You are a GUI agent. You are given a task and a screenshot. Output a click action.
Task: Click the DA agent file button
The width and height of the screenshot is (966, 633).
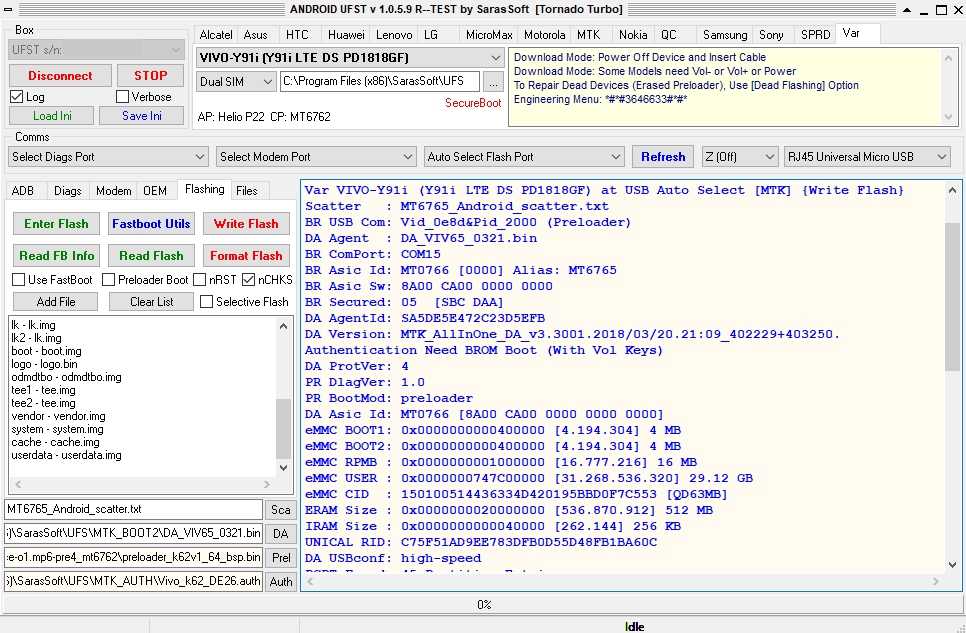click(x=280, y=534)
